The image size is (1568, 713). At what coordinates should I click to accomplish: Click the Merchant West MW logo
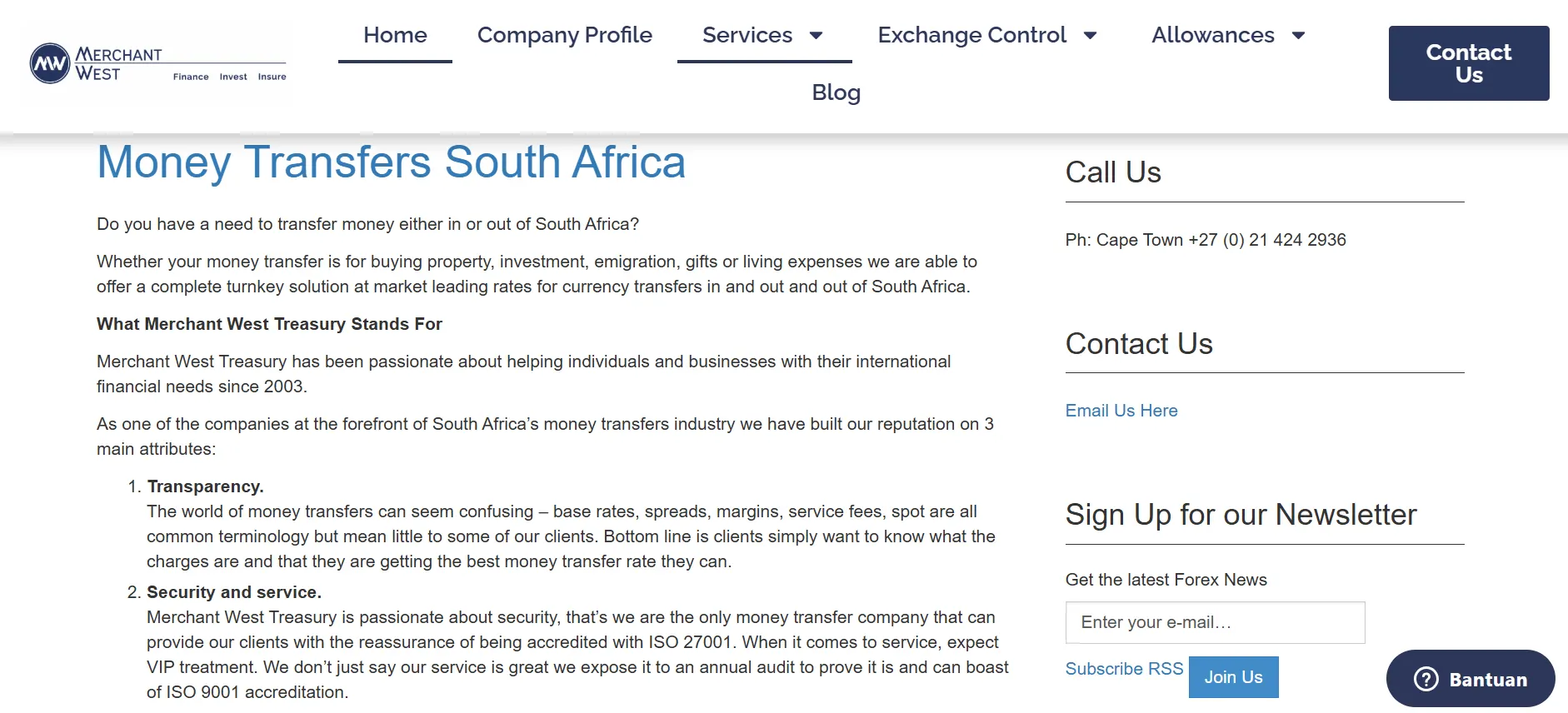[x=50, y=63]
